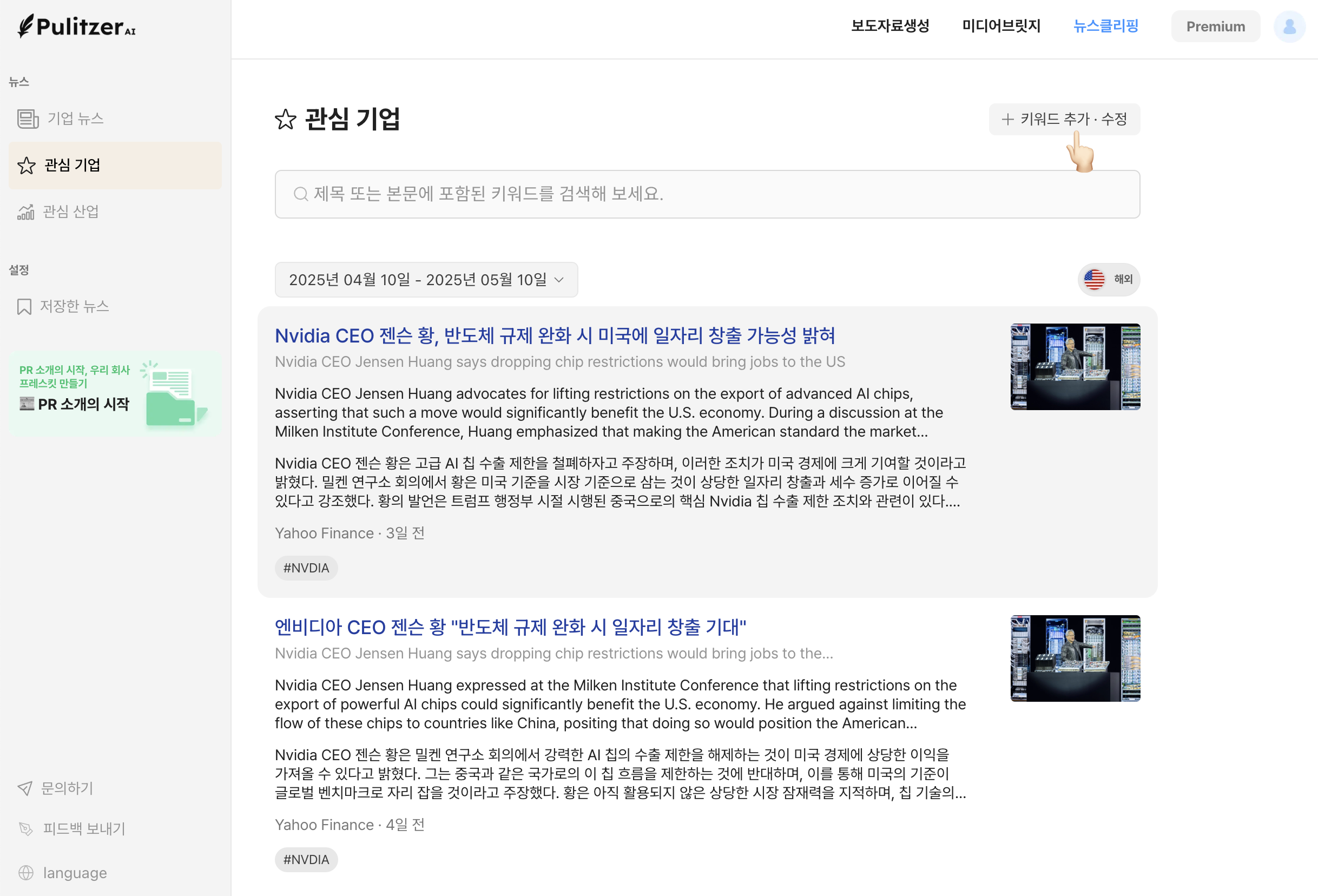
Task: Click the PR 소개의 시작 banner
Action: coord(115,393)
